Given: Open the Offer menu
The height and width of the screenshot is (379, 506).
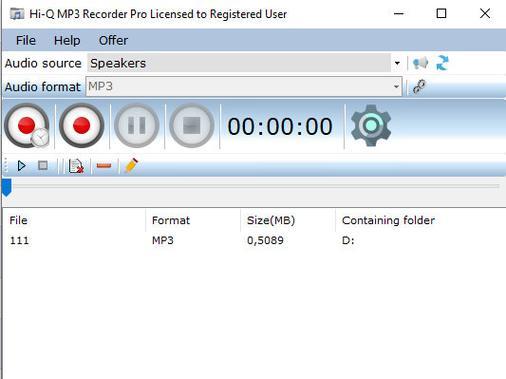Looking at the screenshot, I should pyautogui.click(x=113, y=40).
